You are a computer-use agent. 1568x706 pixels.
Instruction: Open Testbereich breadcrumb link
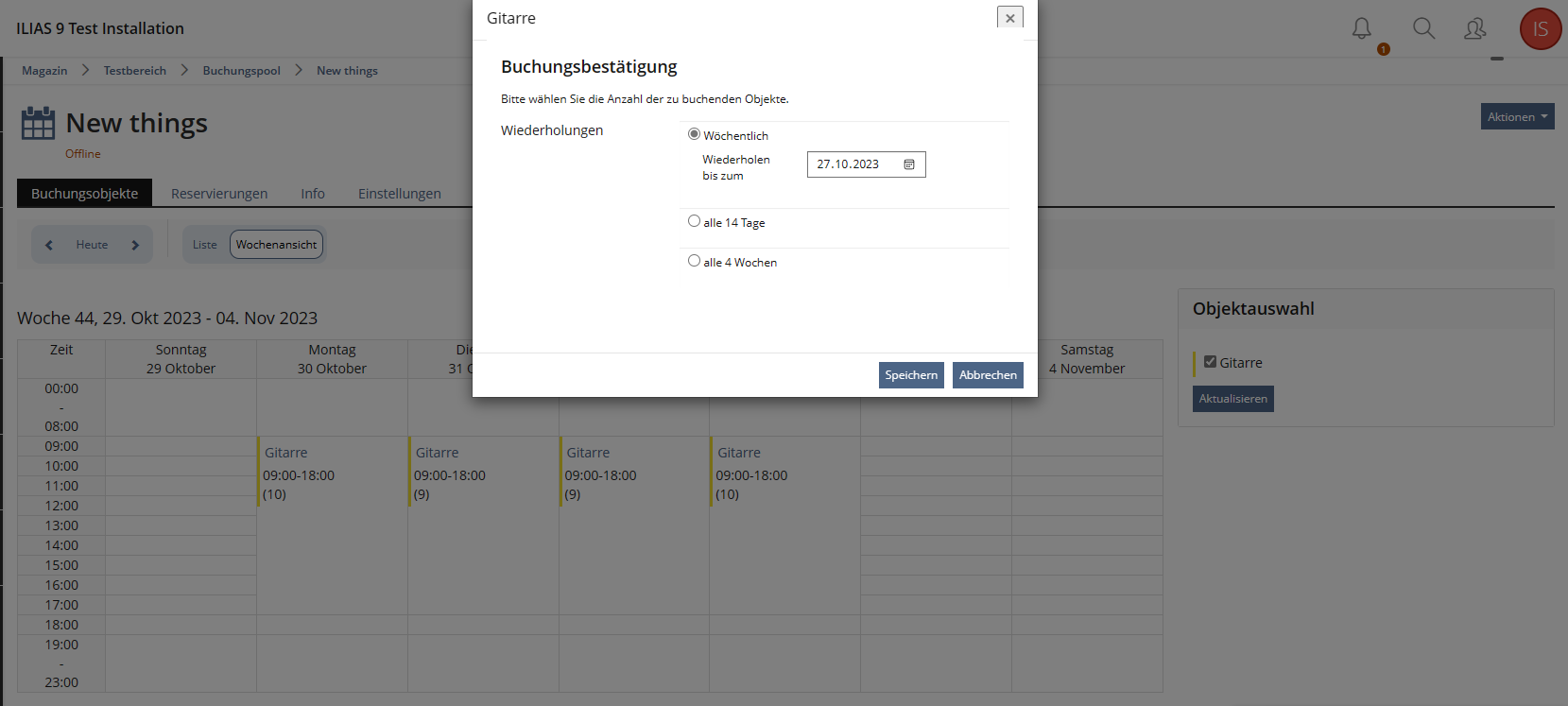(135, 71)
